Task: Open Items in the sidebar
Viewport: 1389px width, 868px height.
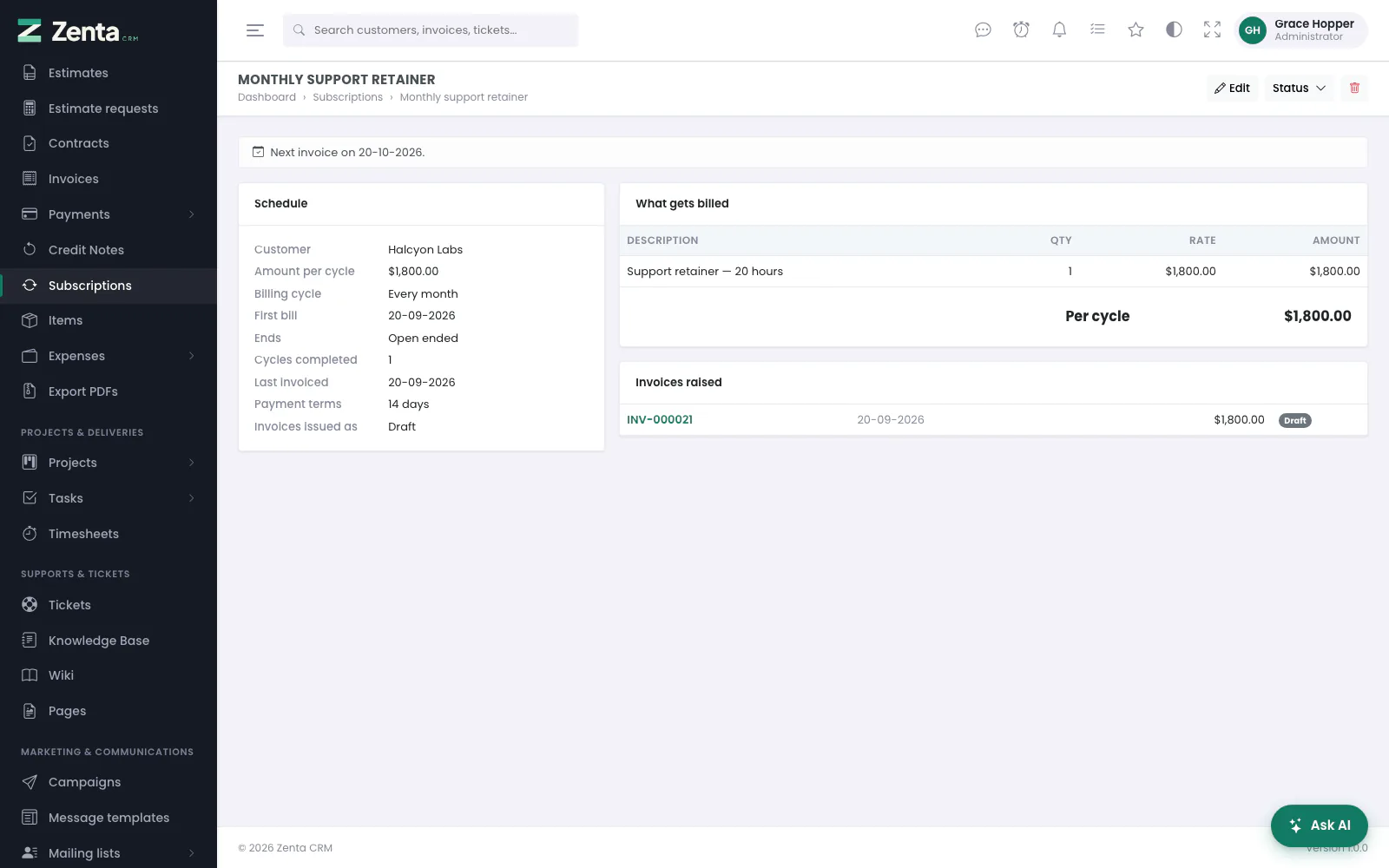Action: point(109,320)
